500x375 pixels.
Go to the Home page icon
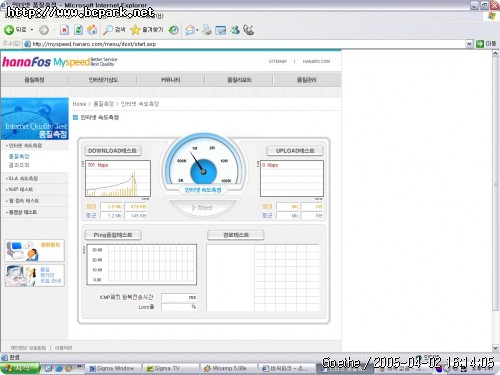[92, 30]
